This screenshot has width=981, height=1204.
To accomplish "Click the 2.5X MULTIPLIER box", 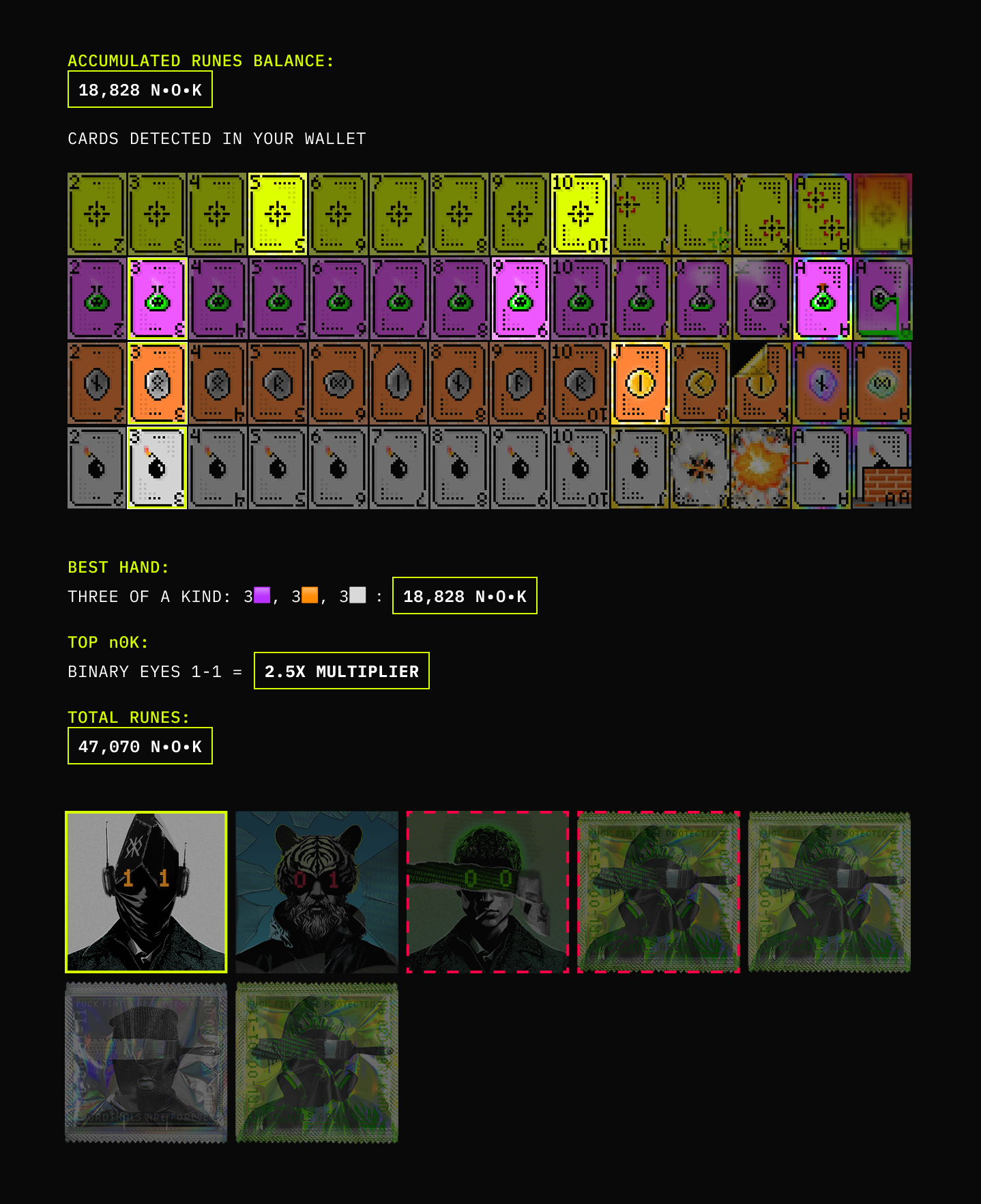I will 342,671.
